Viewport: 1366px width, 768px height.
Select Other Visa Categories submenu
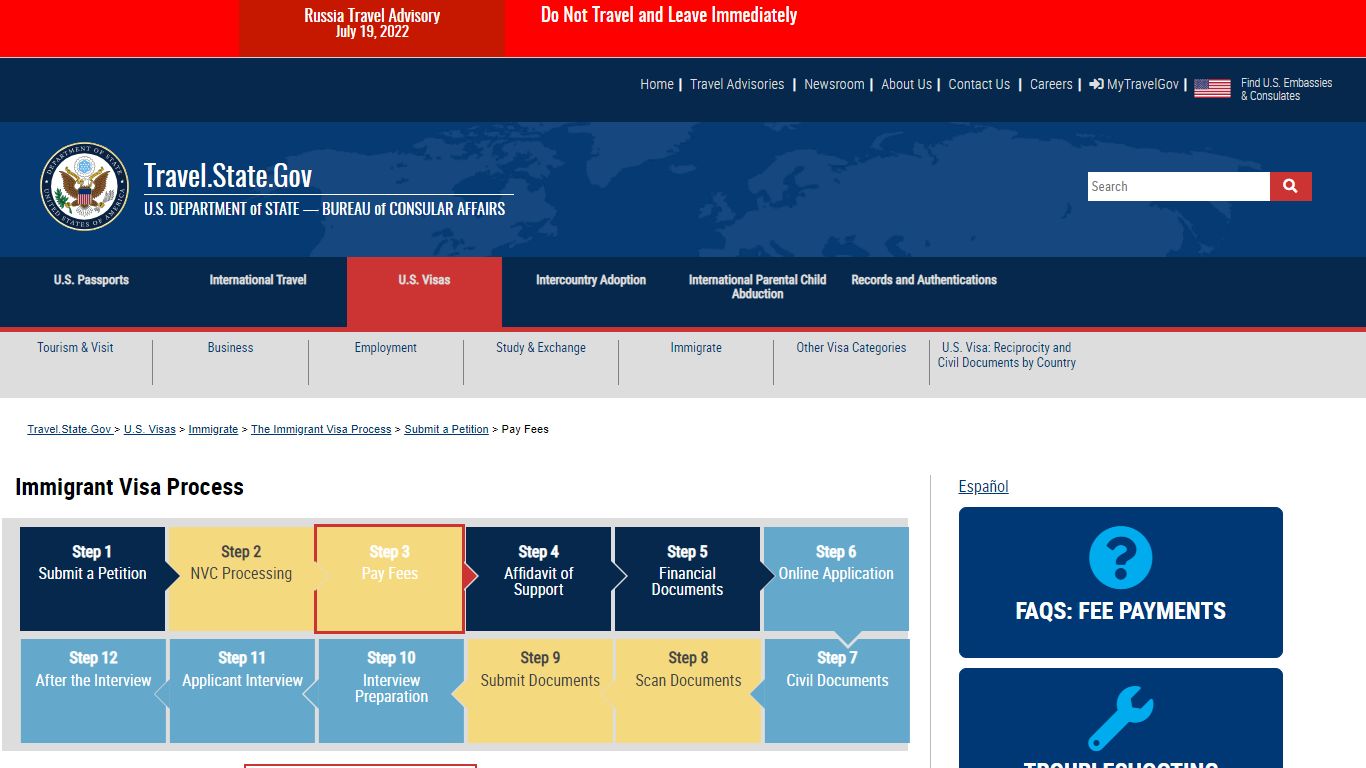click(851, 348)
